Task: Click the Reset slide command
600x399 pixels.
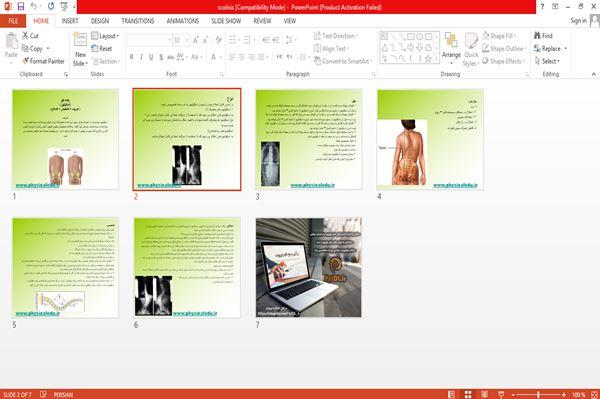Action: click(102, 49)
